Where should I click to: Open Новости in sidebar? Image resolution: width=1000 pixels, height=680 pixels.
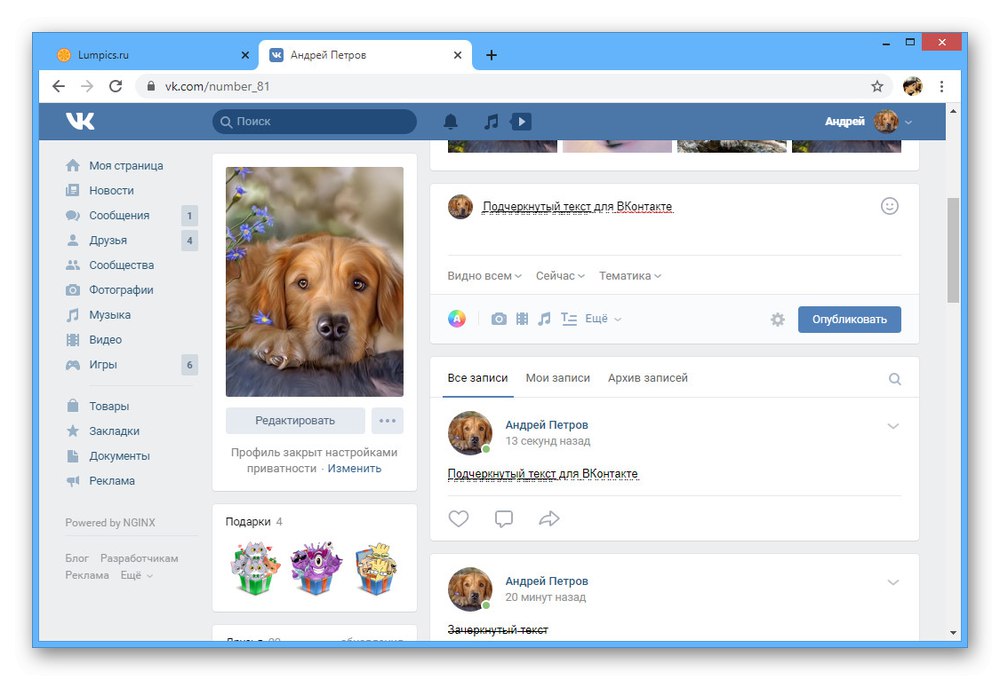[x=111, y=190]
